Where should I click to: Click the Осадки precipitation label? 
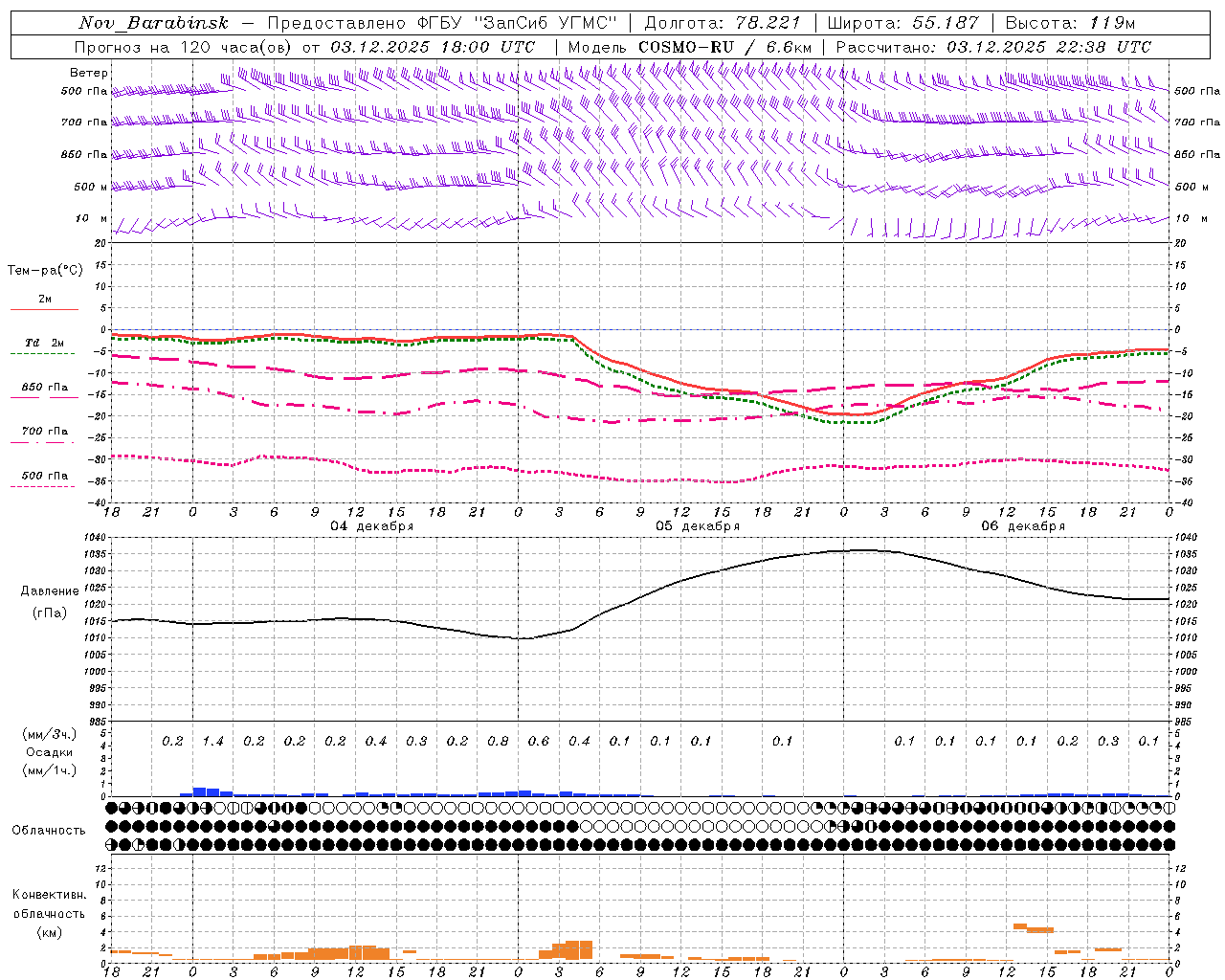tap(50, 752)
